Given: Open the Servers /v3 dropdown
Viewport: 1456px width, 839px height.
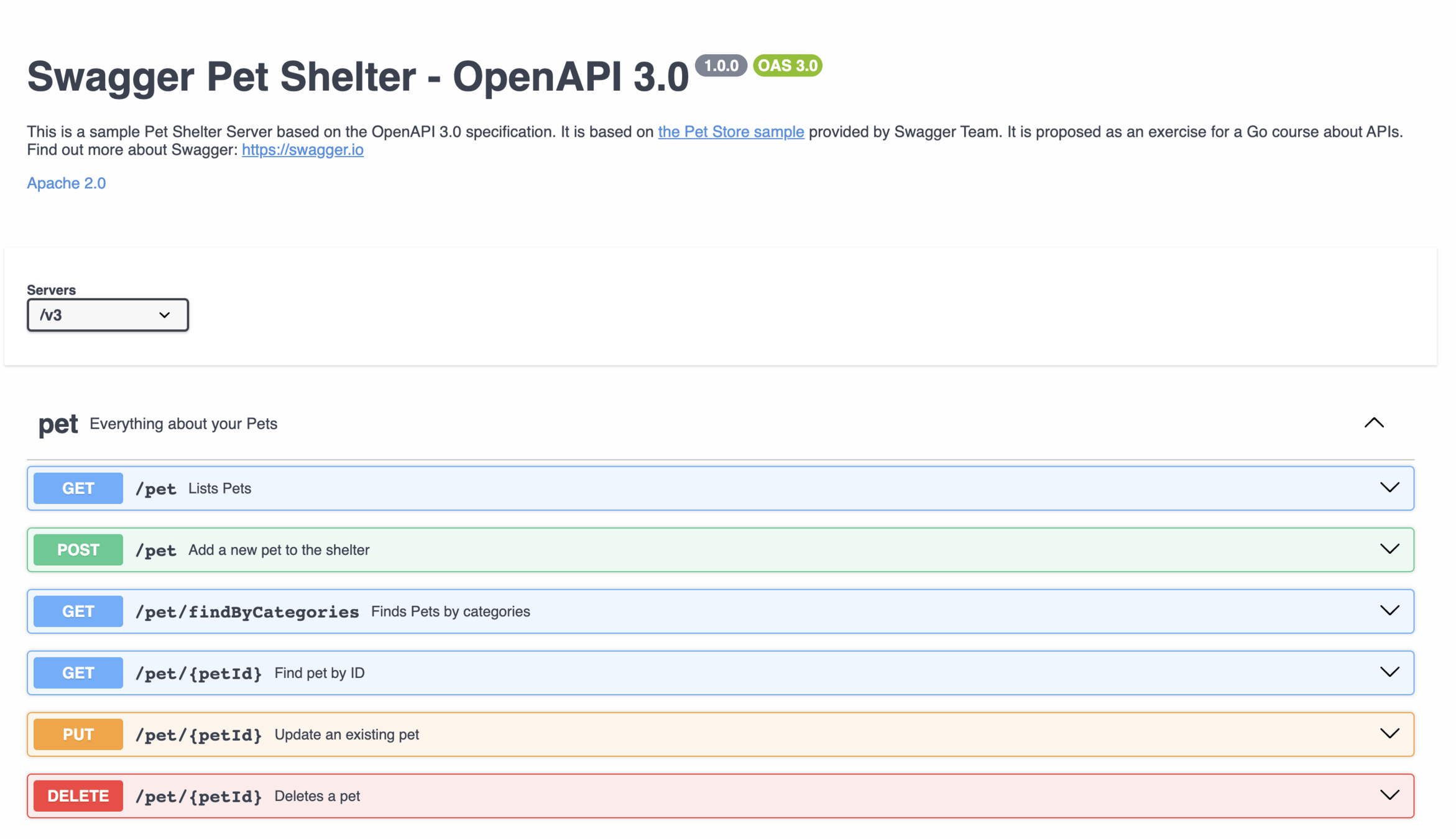Looking at the screenshot, I should (x=108, y=315).
